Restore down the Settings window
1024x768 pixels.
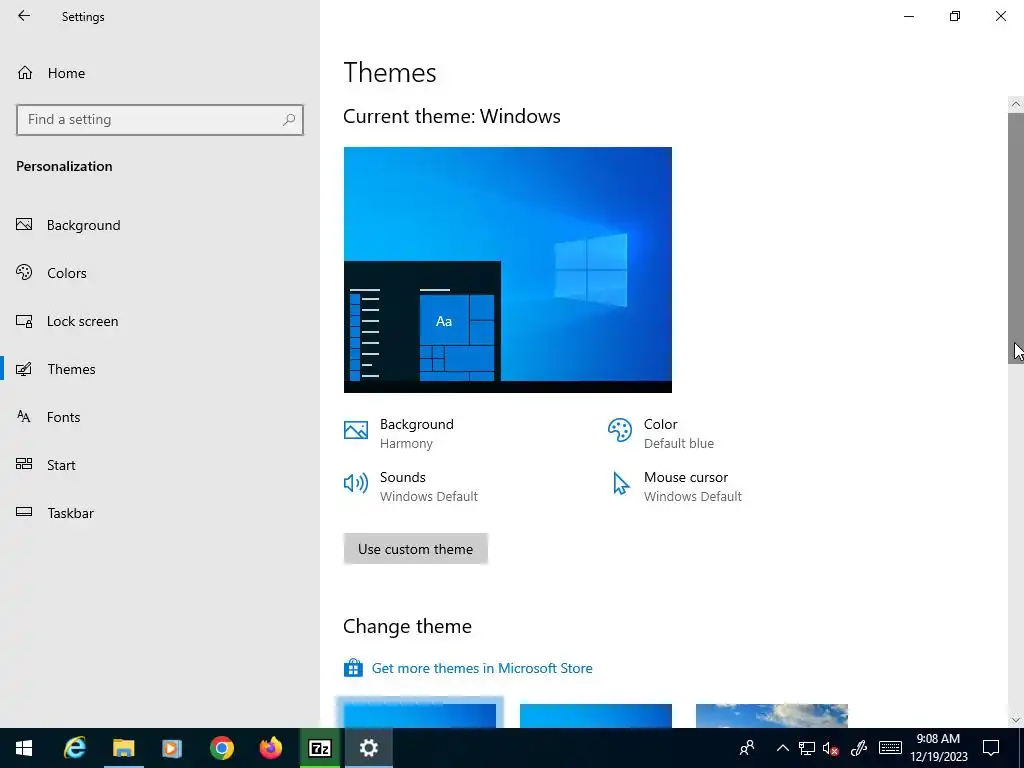(x=955, y=16)
